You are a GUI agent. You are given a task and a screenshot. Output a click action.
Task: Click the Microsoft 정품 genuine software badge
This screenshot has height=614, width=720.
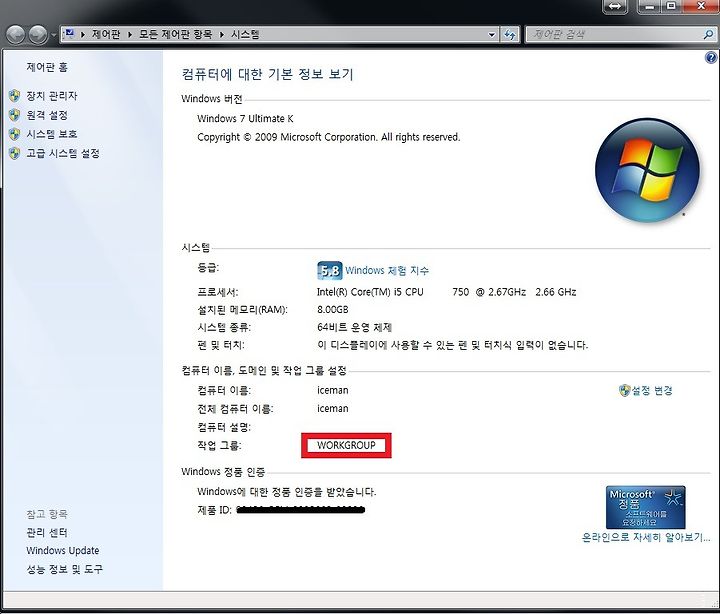(646, 507)
